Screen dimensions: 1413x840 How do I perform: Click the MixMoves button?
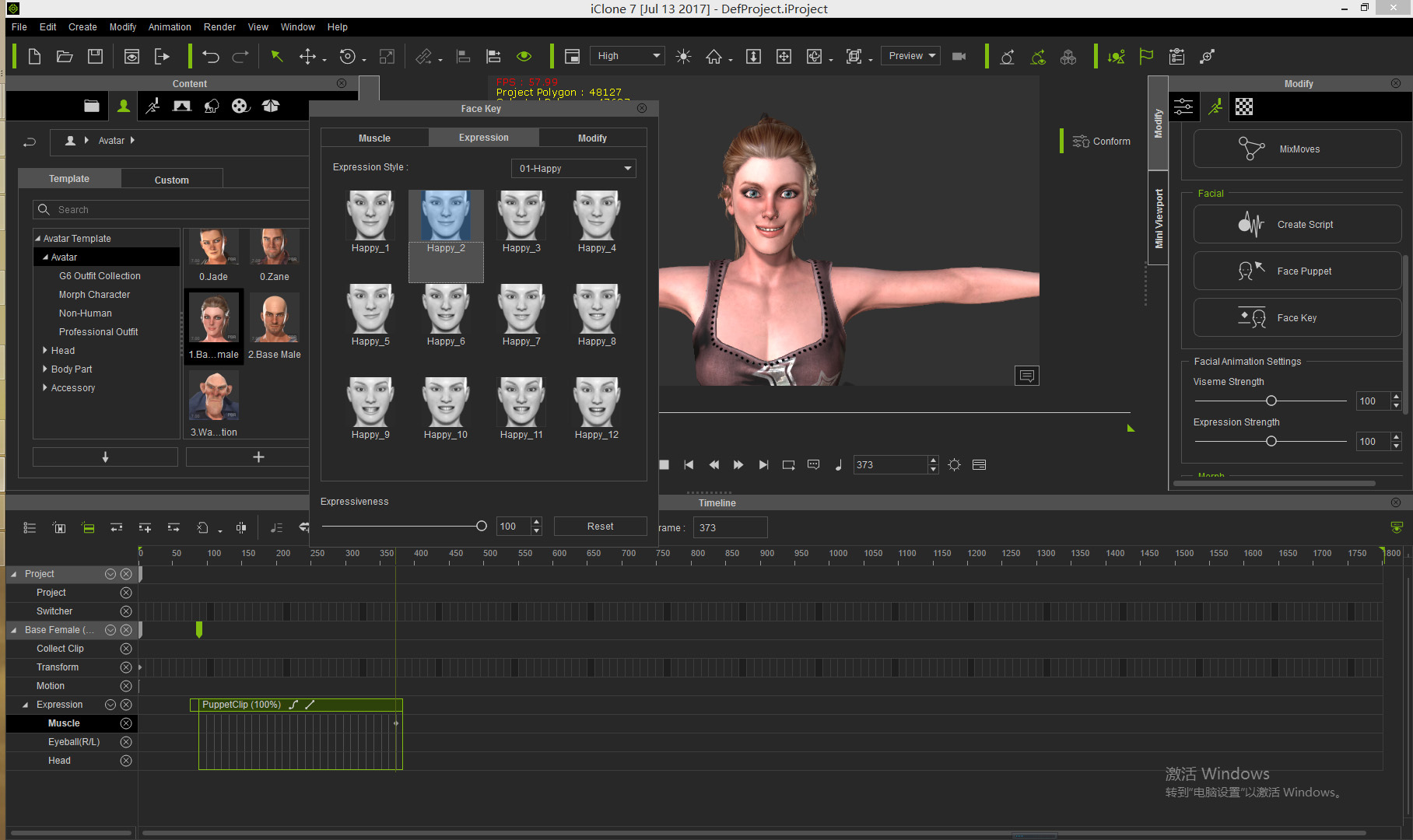[1297, 149]
